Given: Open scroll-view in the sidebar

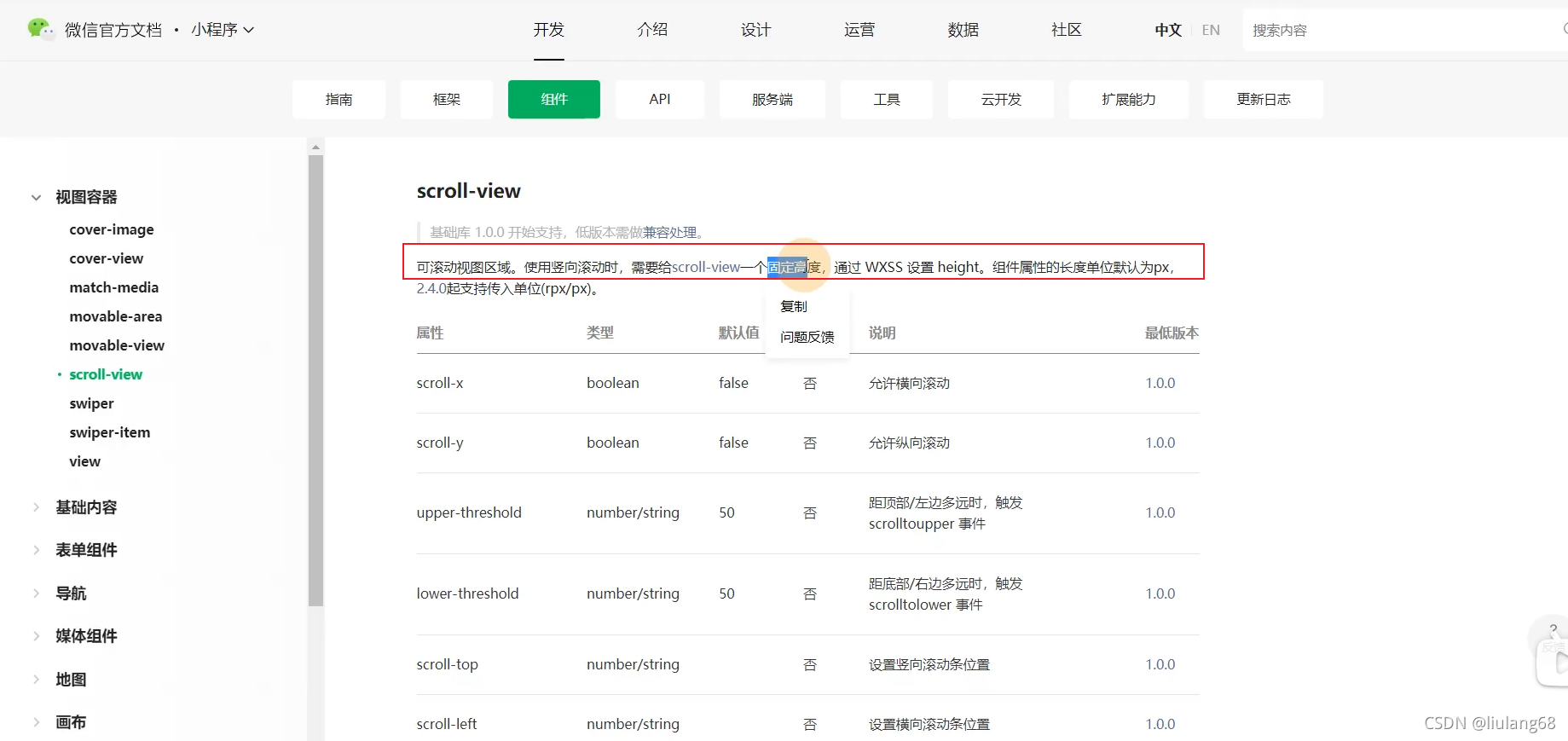Looking at the screenshot, I should (106, 374).
